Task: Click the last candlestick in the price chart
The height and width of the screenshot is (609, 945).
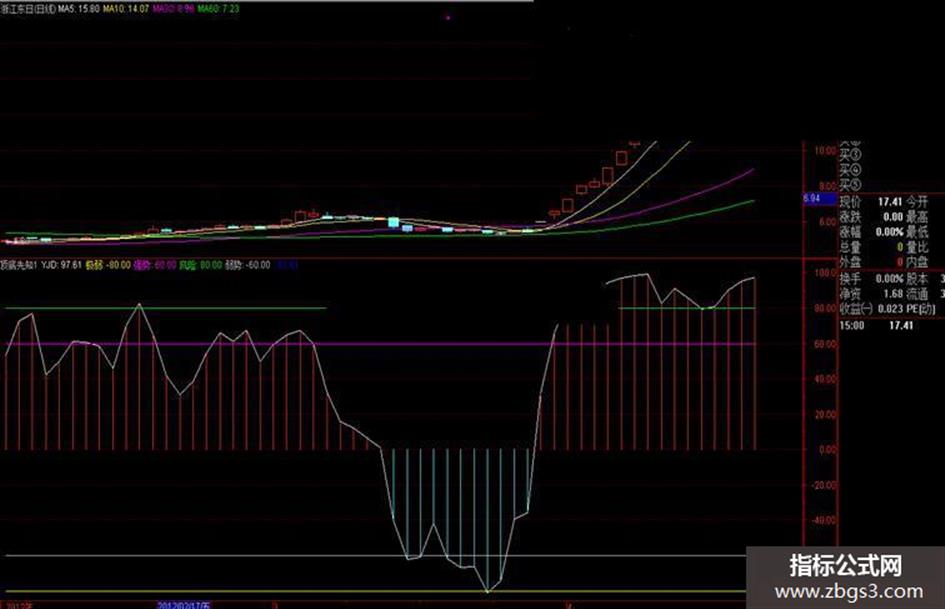Action: (x=634, y=144)
